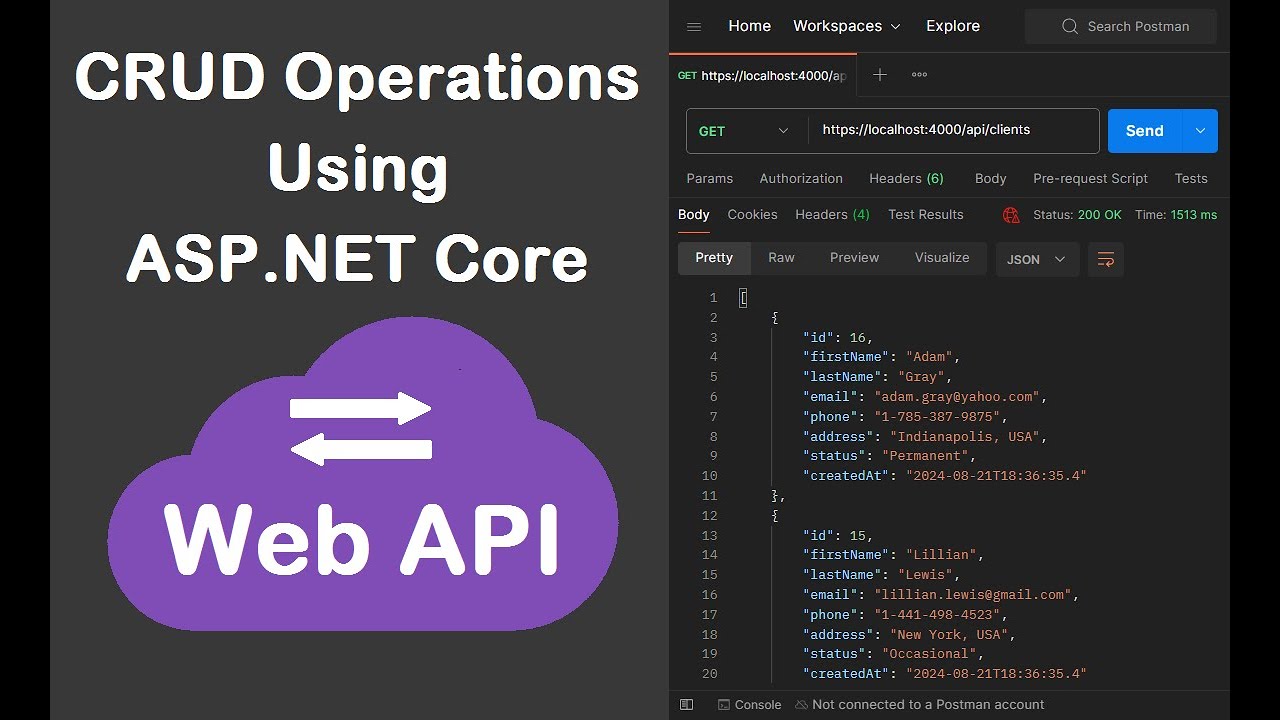Click the "id": 16 line
This screenshot has width=1280, height=720.
tap(838, 338)
